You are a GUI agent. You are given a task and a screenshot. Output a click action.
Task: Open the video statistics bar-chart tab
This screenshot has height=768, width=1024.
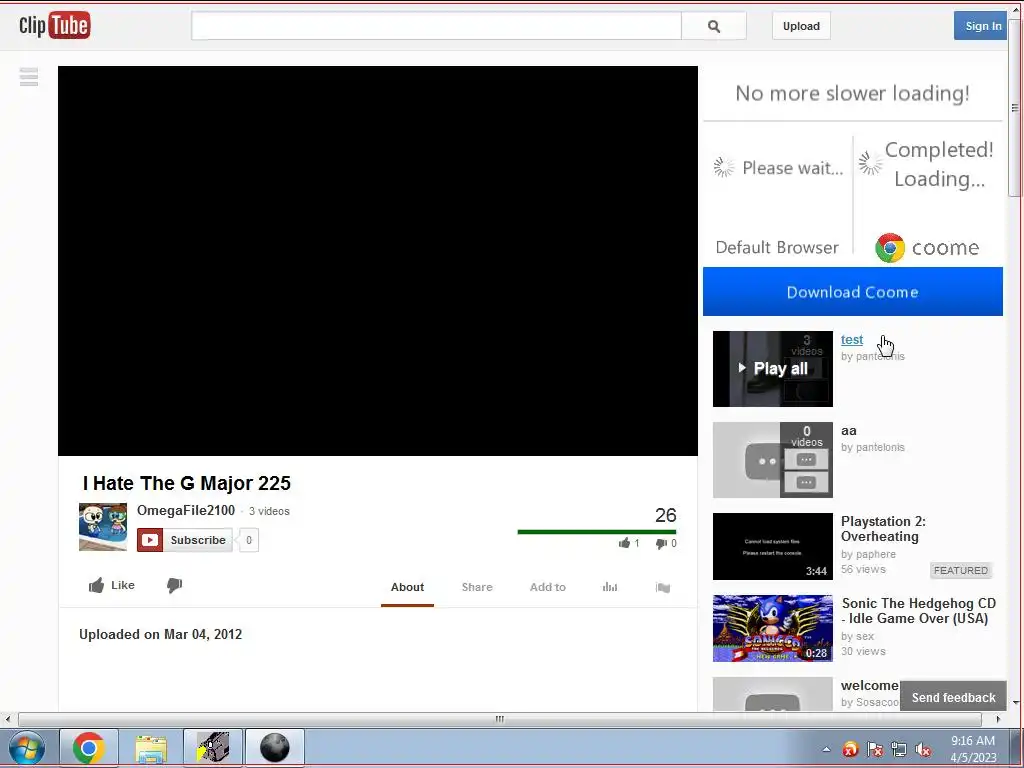click(610, 587)
